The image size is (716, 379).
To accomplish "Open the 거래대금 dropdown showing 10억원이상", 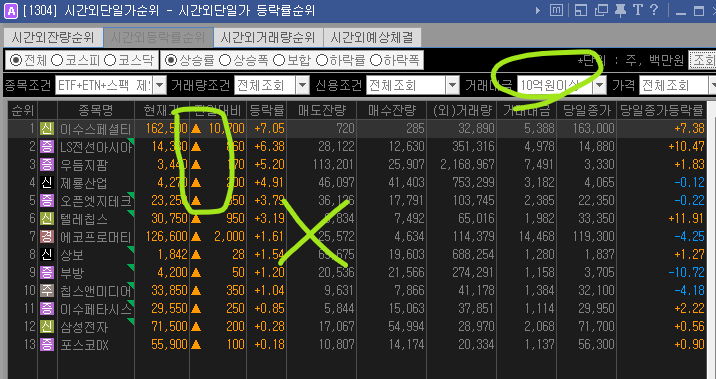I will point(600,85).
